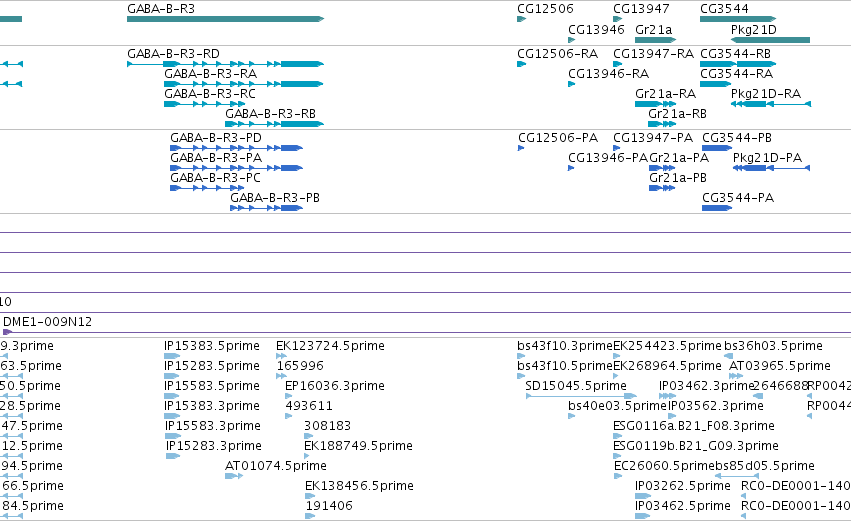Select EST bs43f10.5prime

(521, 376)
